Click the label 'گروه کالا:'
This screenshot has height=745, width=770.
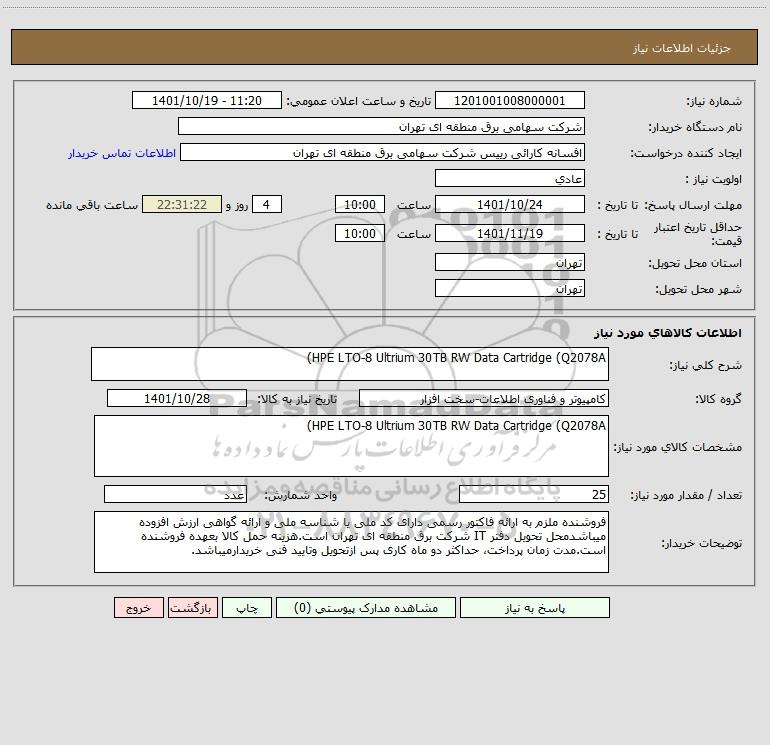[719, 399]
